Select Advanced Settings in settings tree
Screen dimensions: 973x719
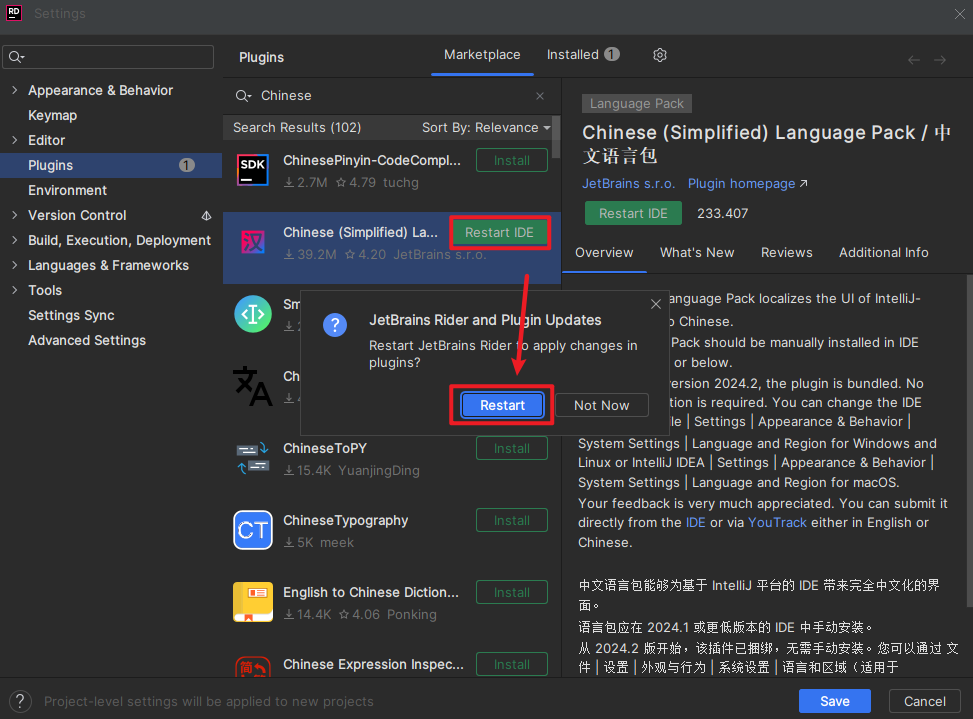tap(87, 340)
